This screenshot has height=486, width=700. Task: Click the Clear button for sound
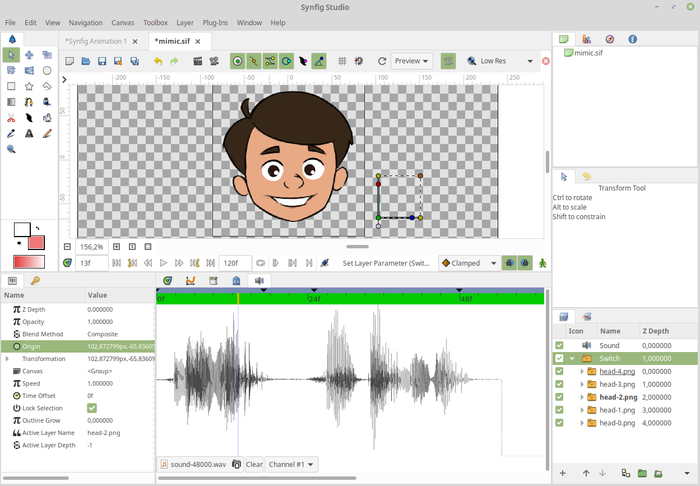pos(254,464)
